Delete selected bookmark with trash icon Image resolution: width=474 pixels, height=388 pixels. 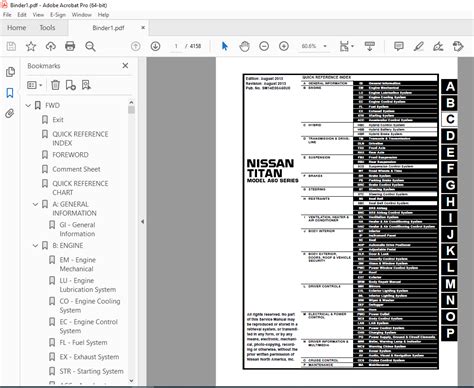click(x=55, y=85)
